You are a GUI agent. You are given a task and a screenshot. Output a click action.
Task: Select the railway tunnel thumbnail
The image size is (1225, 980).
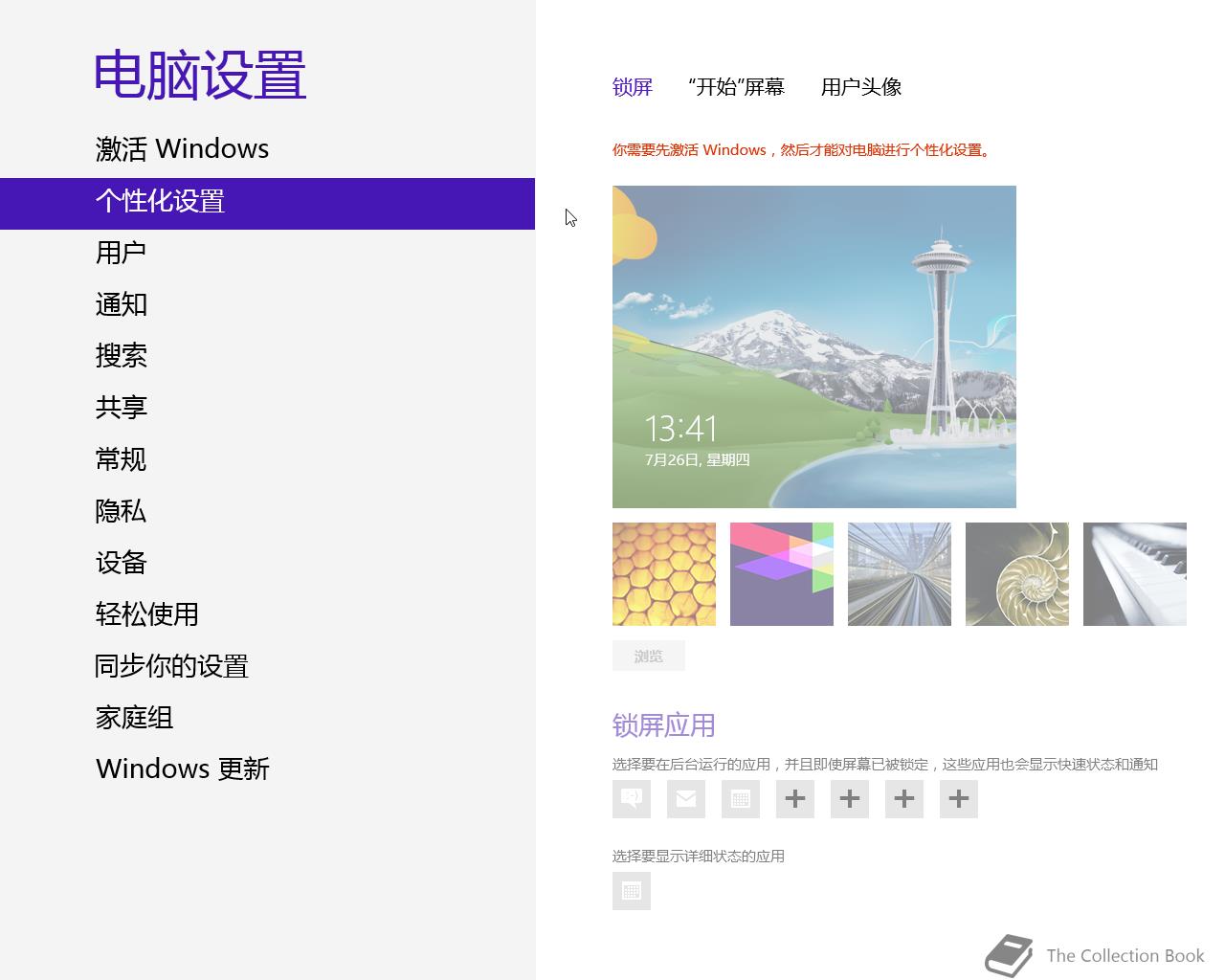pos(900,574)
